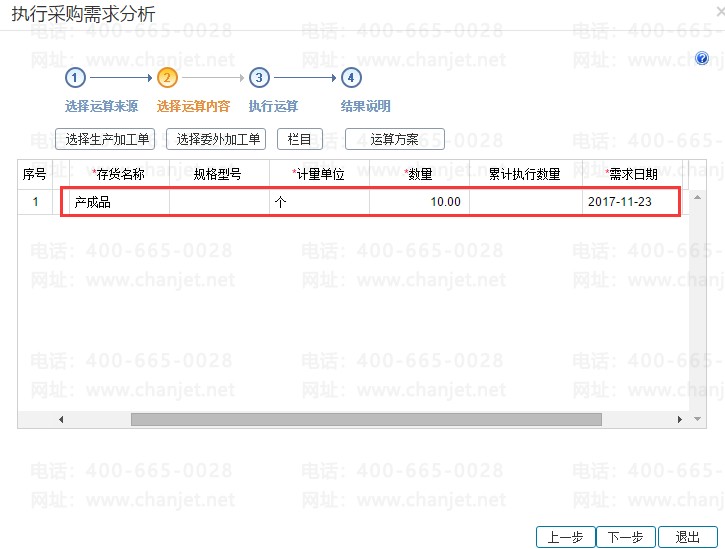Select the 计量单位 column header
725x549 pixels.
click(319, 174)
